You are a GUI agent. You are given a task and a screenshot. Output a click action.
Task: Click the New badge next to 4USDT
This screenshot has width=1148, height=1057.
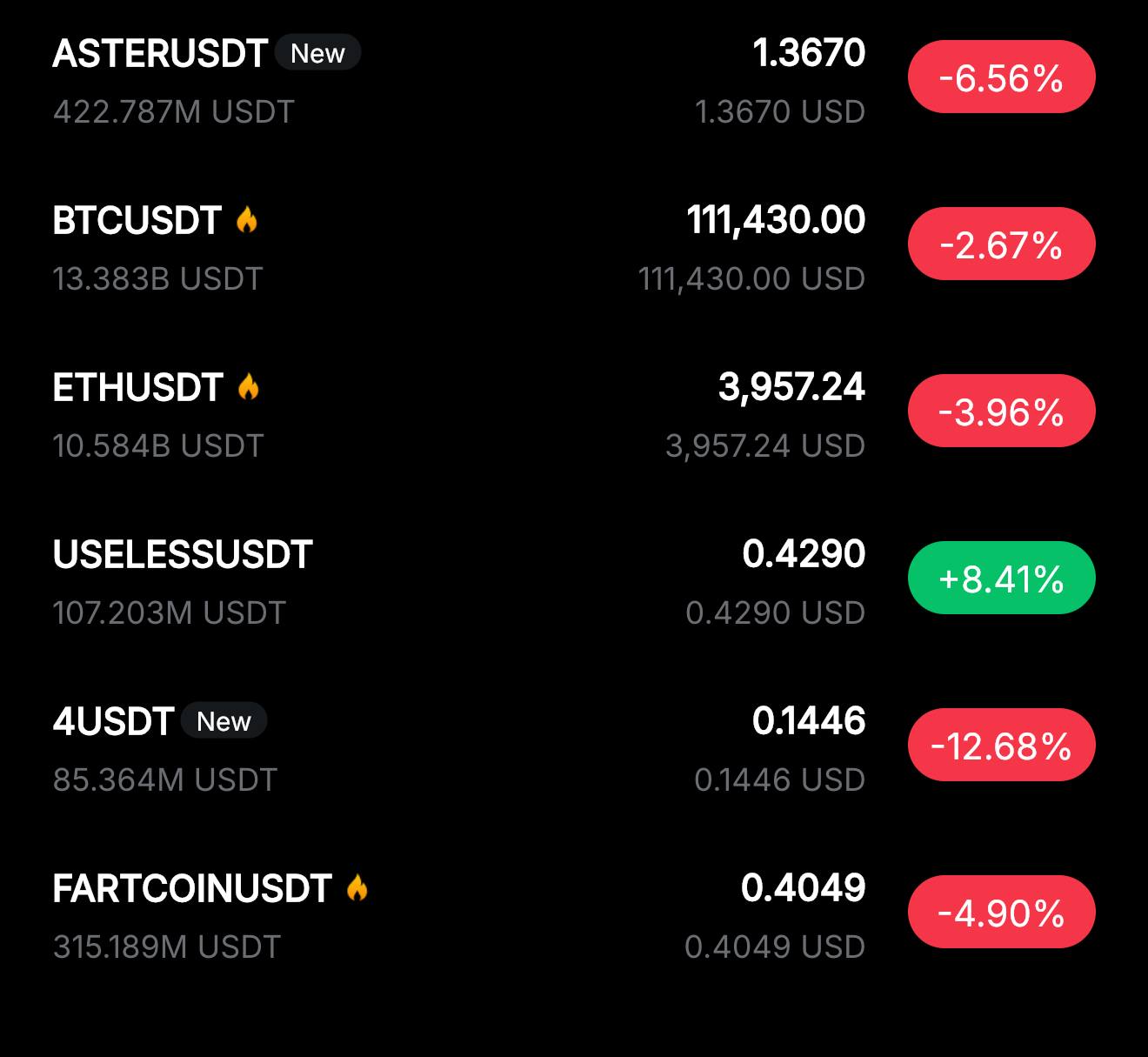tap(224, 721)
